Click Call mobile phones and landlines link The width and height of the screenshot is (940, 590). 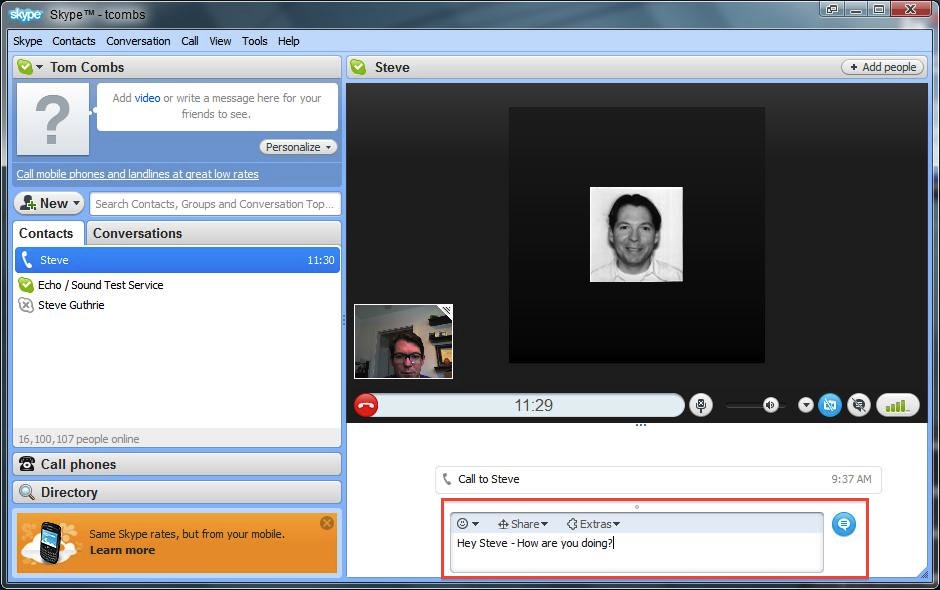pos(137,173)
